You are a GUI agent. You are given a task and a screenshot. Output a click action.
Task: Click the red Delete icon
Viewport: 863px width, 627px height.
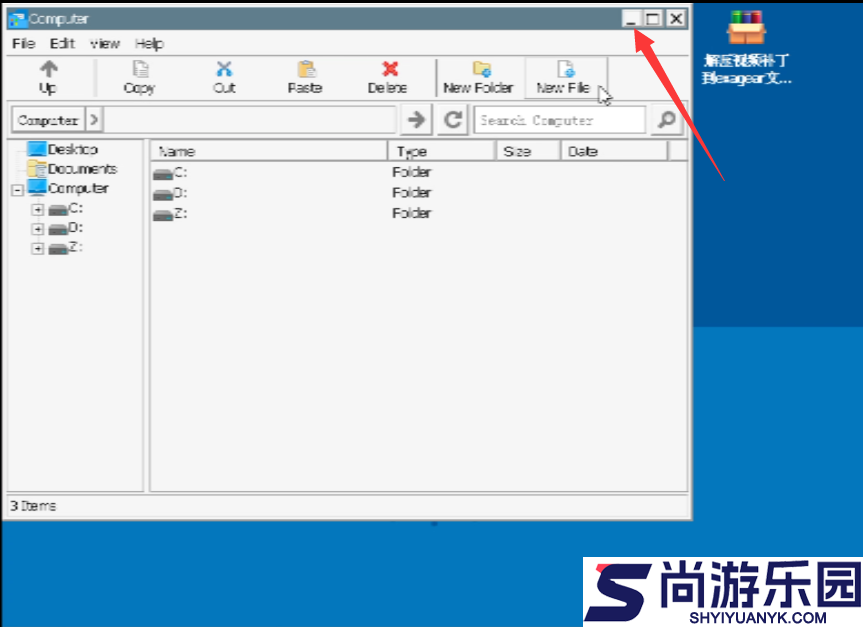pyautogui.click(x=389, y=69)
